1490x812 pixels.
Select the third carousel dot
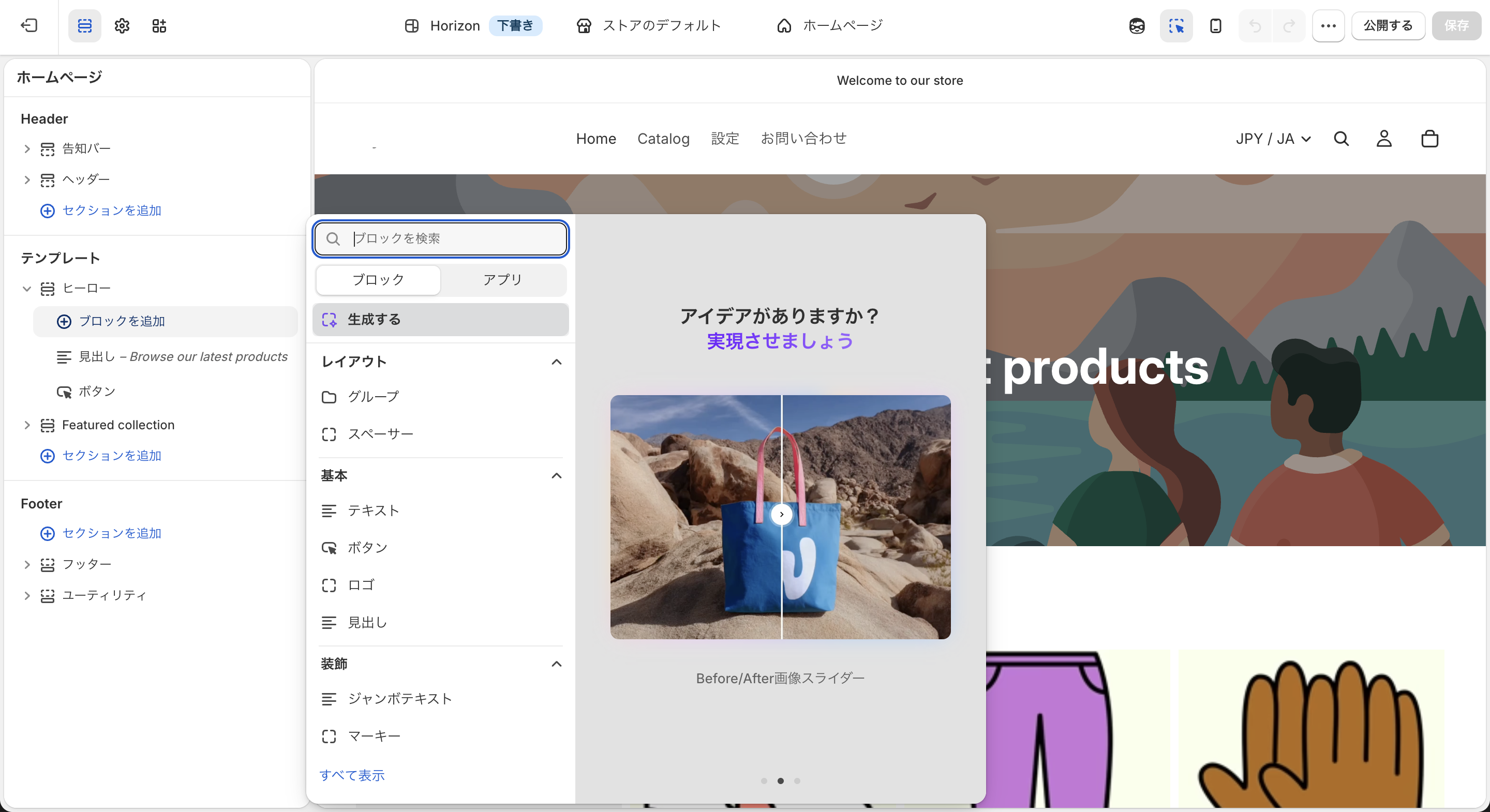coord(797,780)
